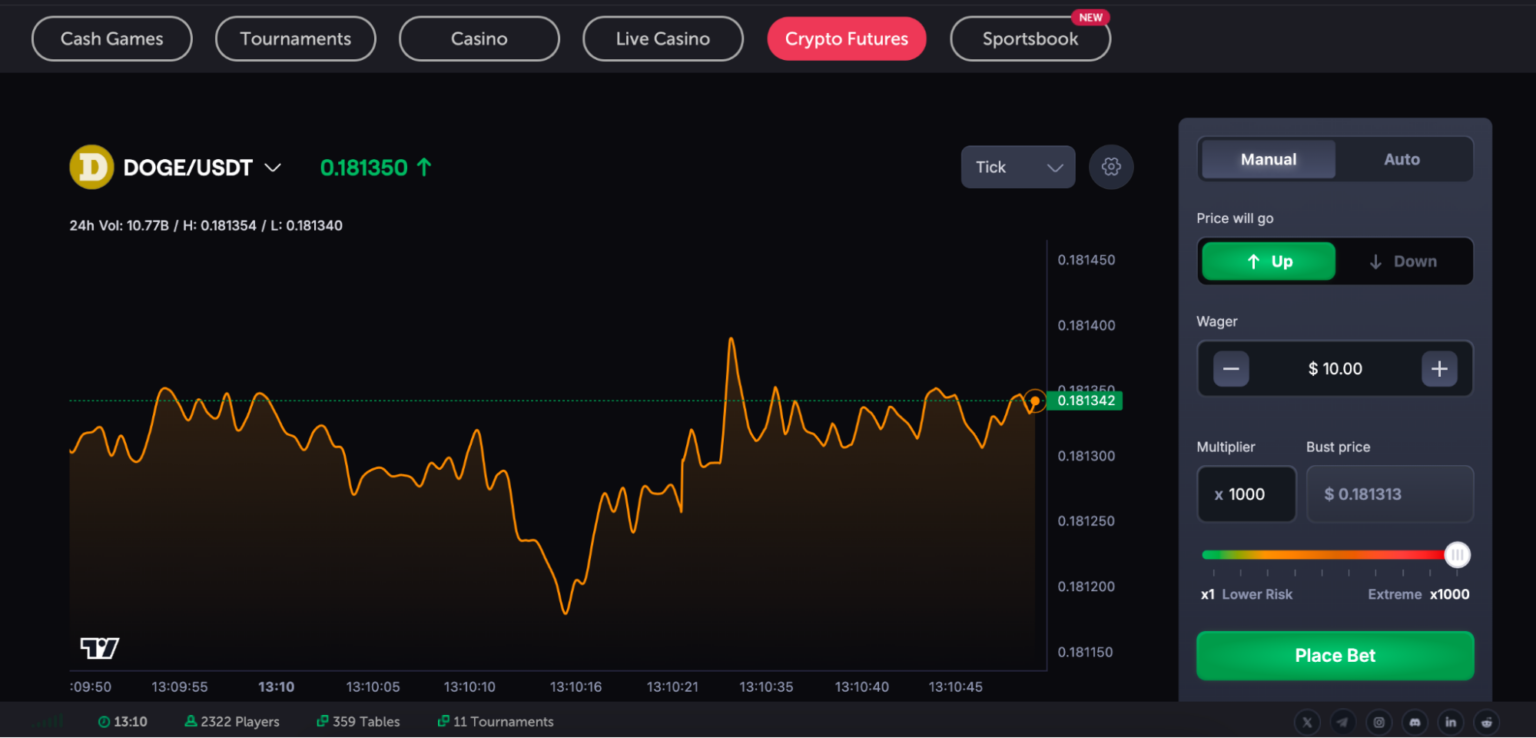The image size is (1536, 738).
Task: Switch to Auto betting mode
Action: 1401,159
